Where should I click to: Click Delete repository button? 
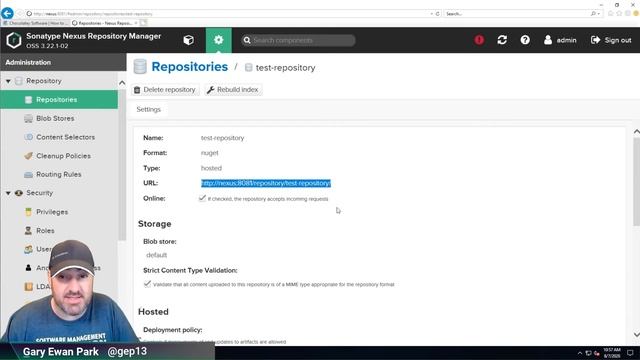[x=165, y=90]
